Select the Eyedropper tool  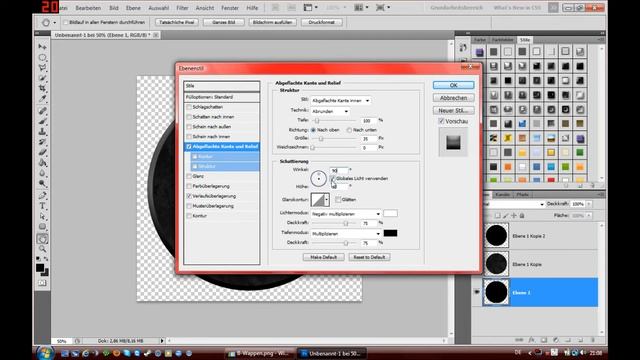coord(42,98)
